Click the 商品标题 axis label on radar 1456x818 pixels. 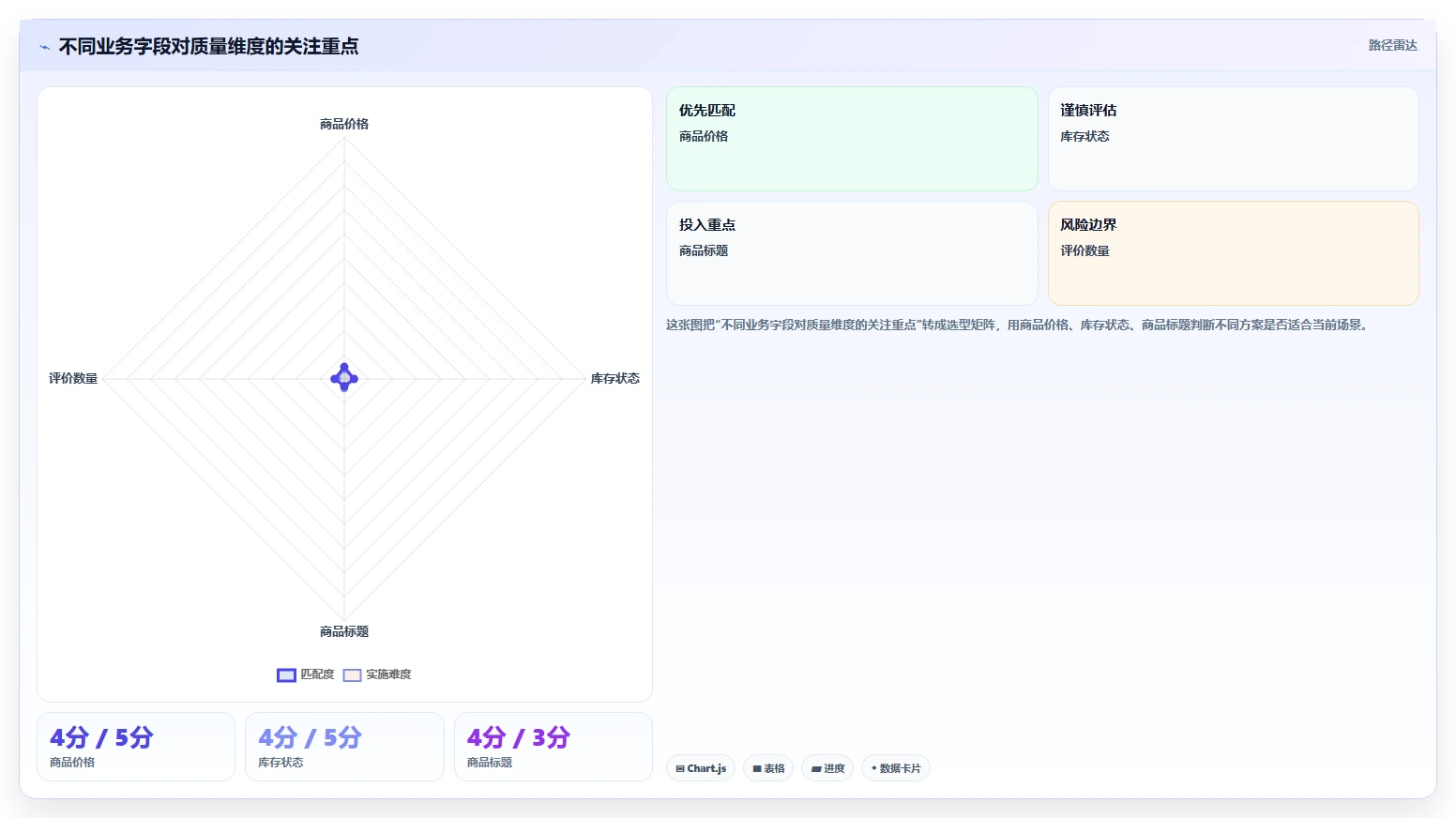coord(344,631)
